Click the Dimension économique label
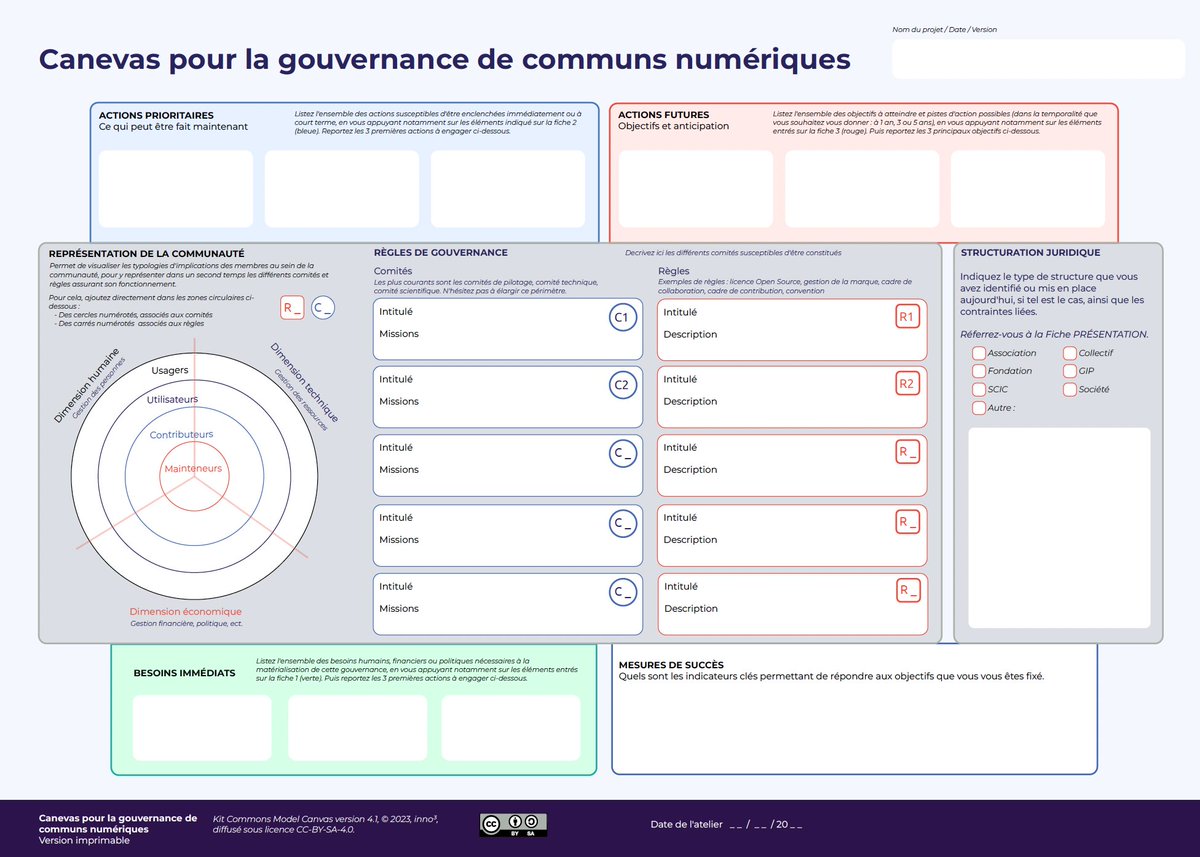Screen dimensions: 1200x857 [x=185, y=612]
